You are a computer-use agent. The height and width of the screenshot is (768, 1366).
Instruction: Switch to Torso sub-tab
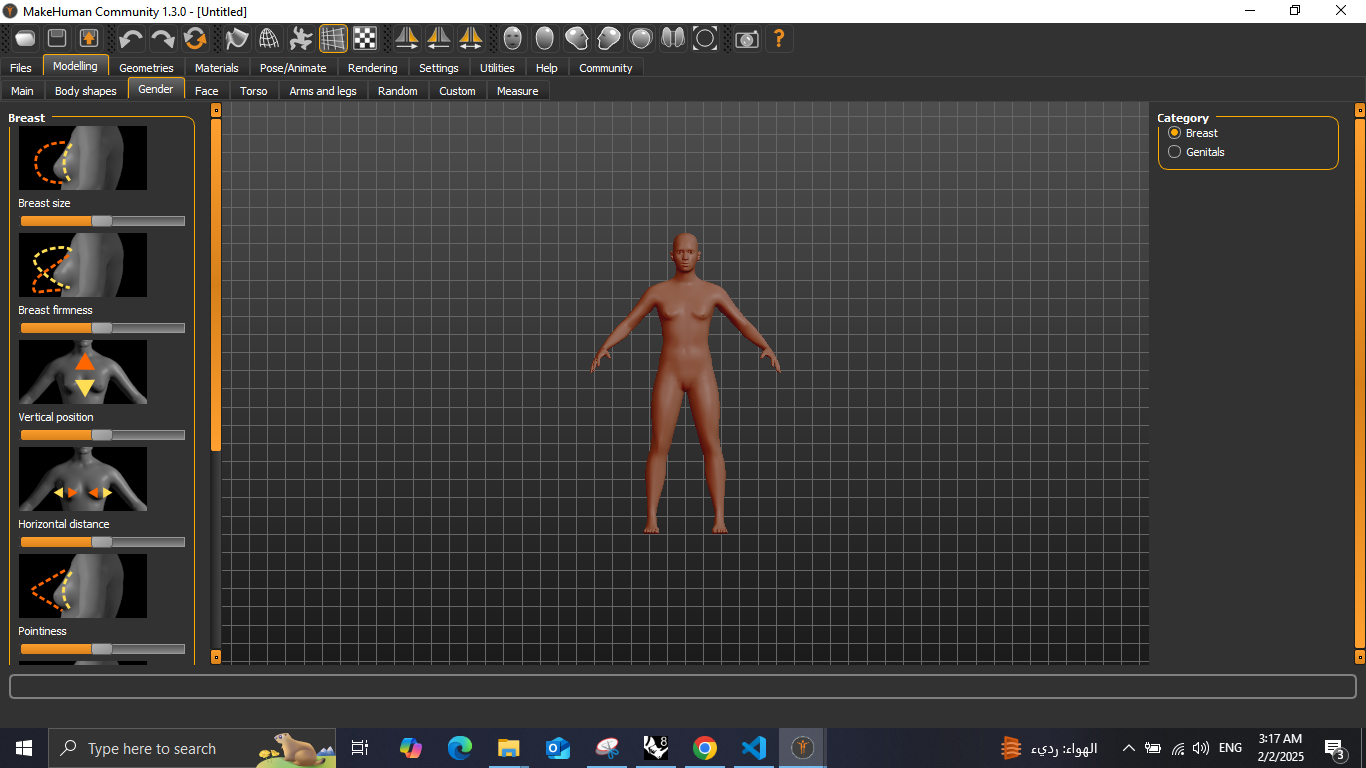coord(254,91)
